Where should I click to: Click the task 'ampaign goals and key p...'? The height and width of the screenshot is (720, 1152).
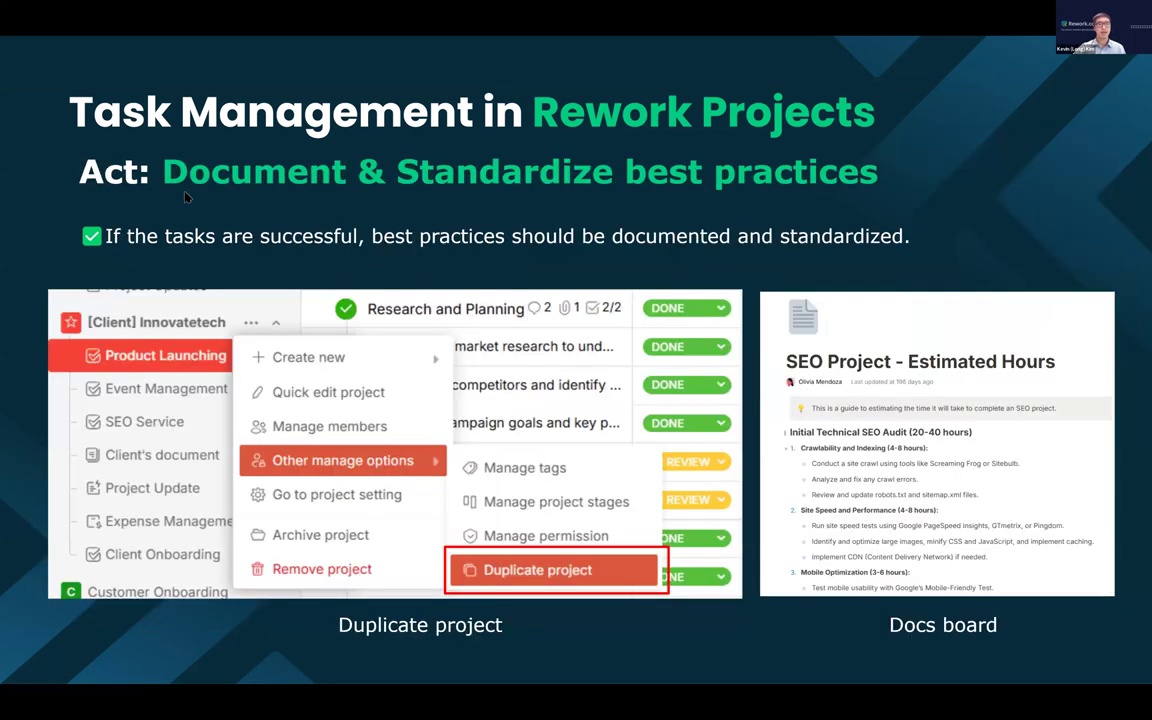(x=537, y=423)
